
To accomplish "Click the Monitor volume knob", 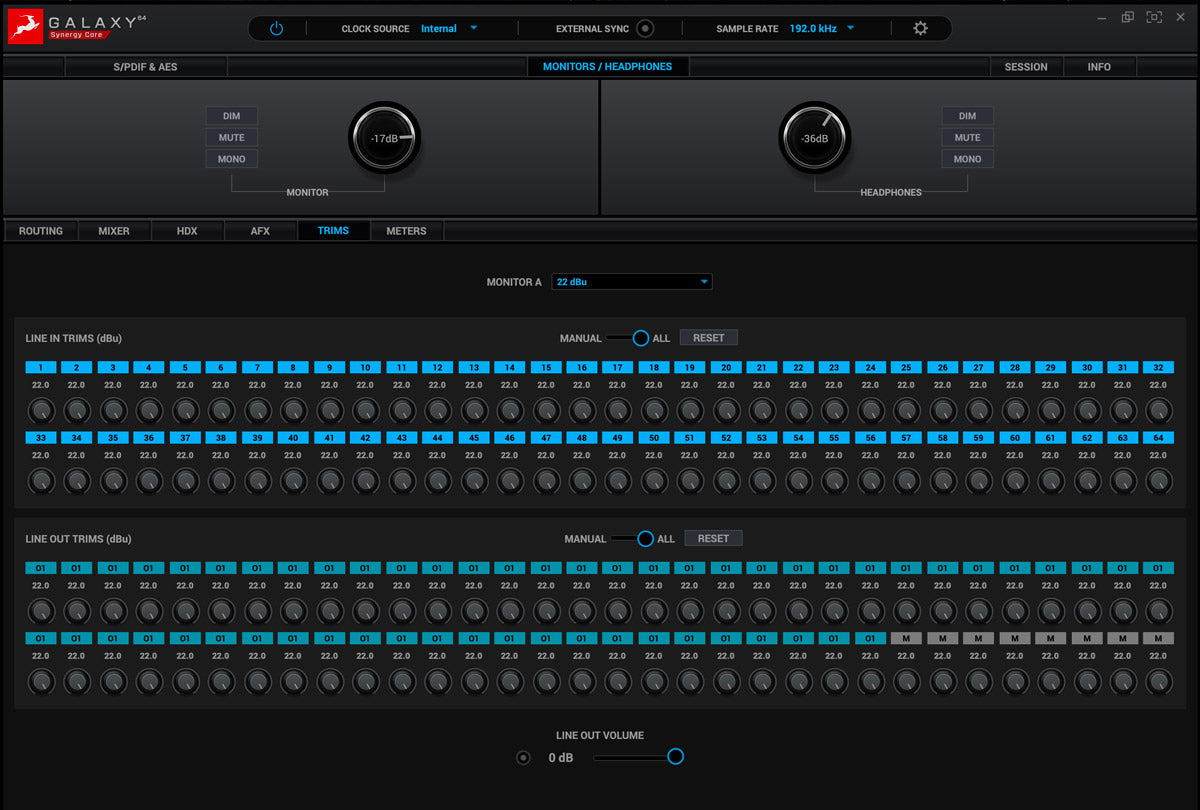I will [385, 138].
